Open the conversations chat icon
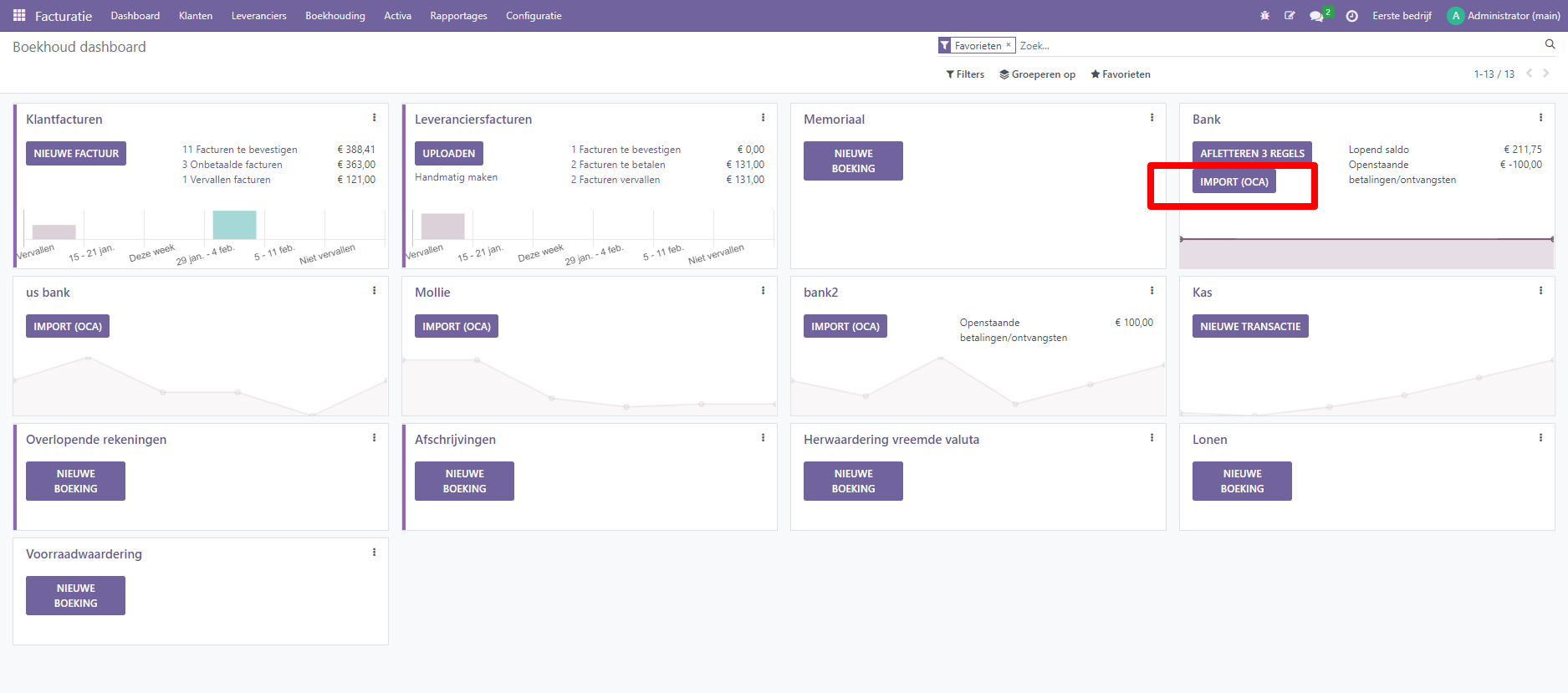This screenshot has width=1568, height=693. click(x=1316, y=16)
